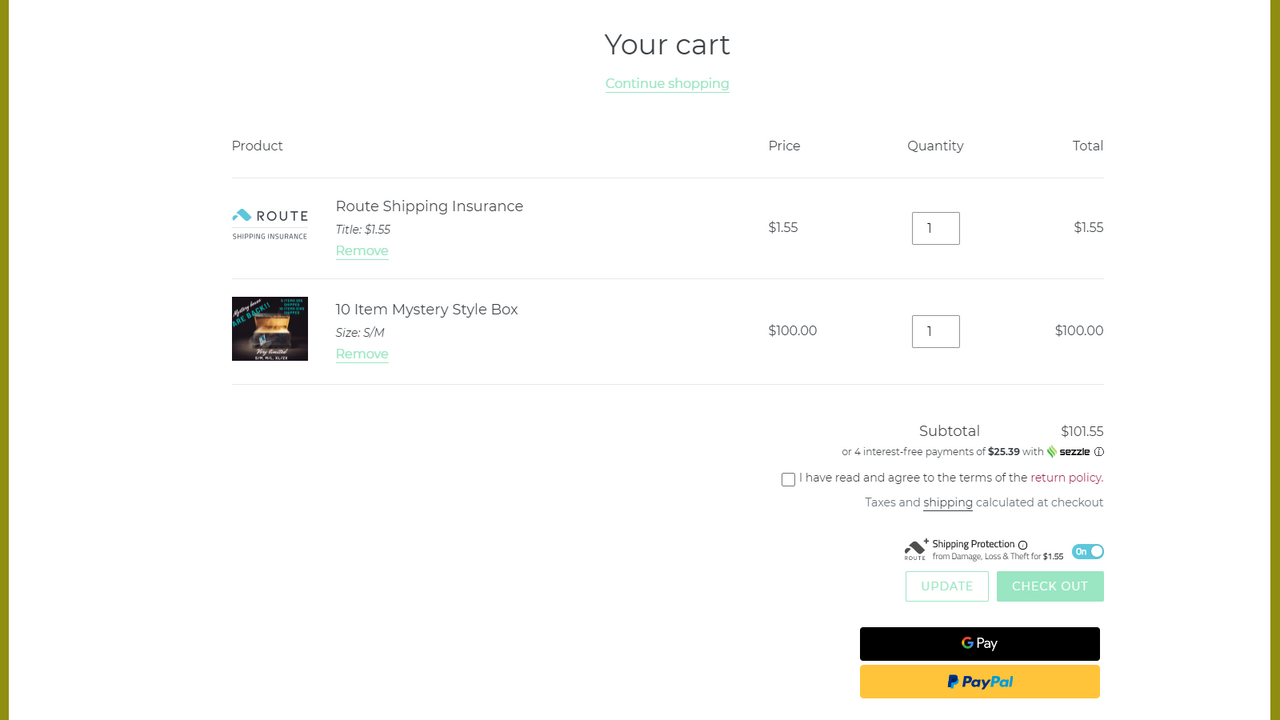Click the Route Shipping Insurance logo image
The width and height of the screenshot is (1280, 720).
click(270, 225)
